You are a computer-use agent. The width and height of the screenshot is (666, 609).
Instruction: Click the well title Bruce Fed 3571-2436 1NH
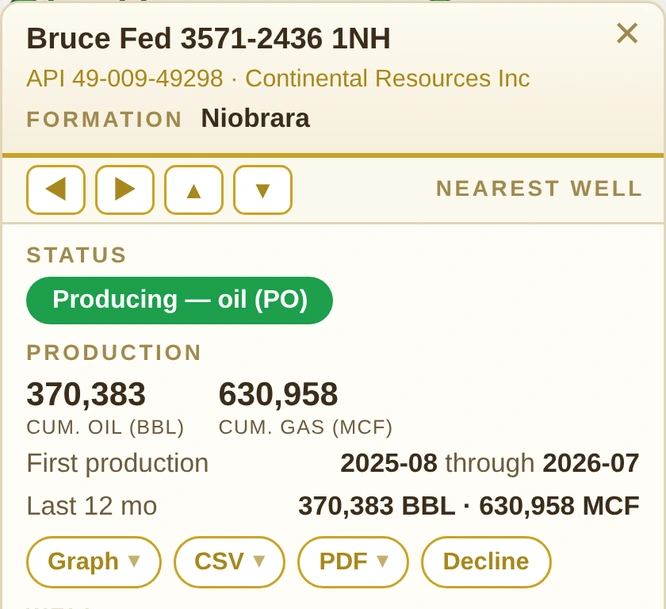coord(208,39)
